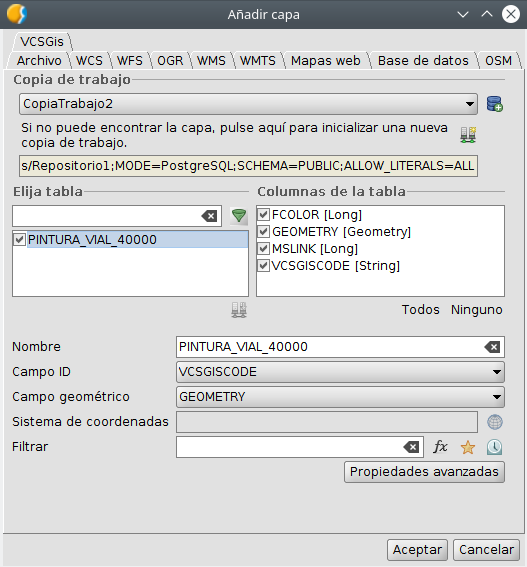Image resolution: width=527 pixels, height=567 pixels.
Task: Switch to the OGR tab
Action: pyautogui.click(x=170, y=60)
